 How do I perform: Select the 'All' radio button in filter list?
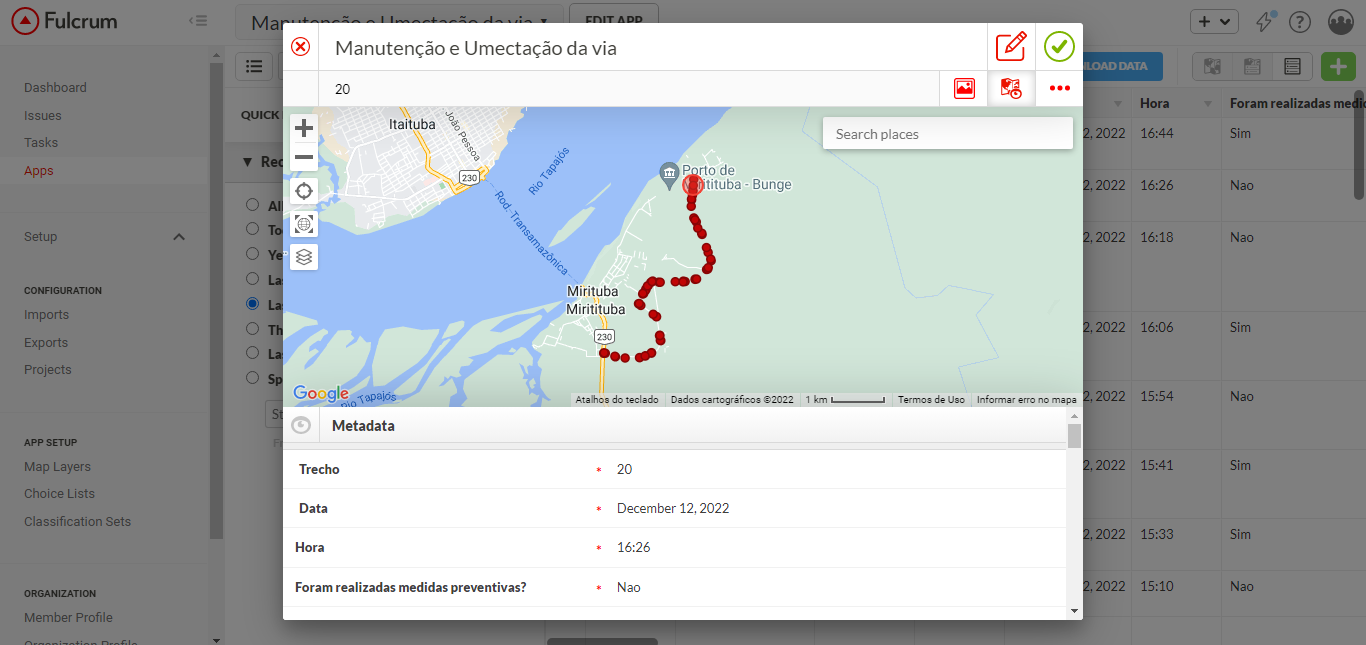[252, 205]
